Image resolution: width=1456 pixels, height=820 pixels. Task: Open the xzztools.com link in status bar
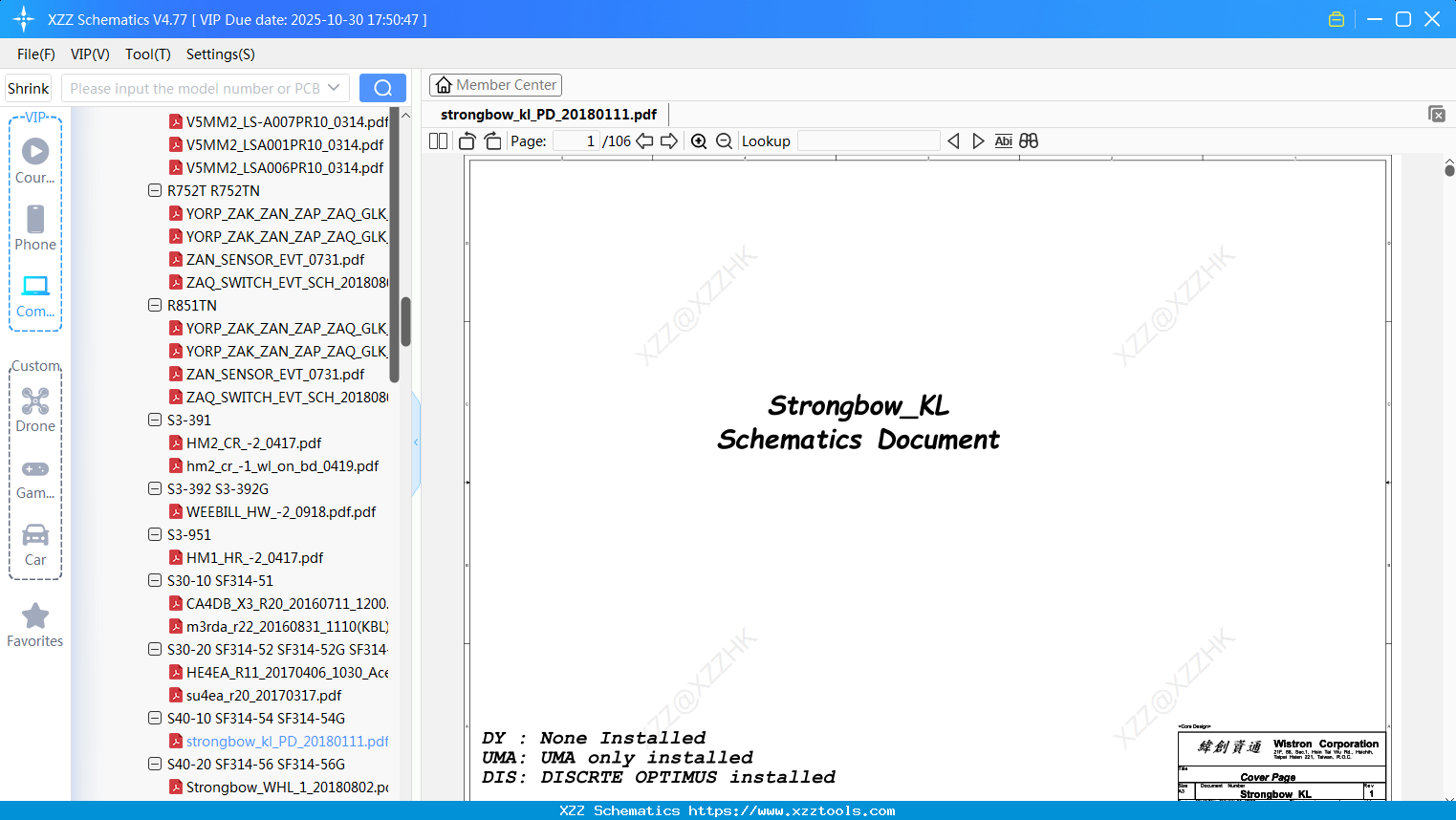click(x=792, y=810)
